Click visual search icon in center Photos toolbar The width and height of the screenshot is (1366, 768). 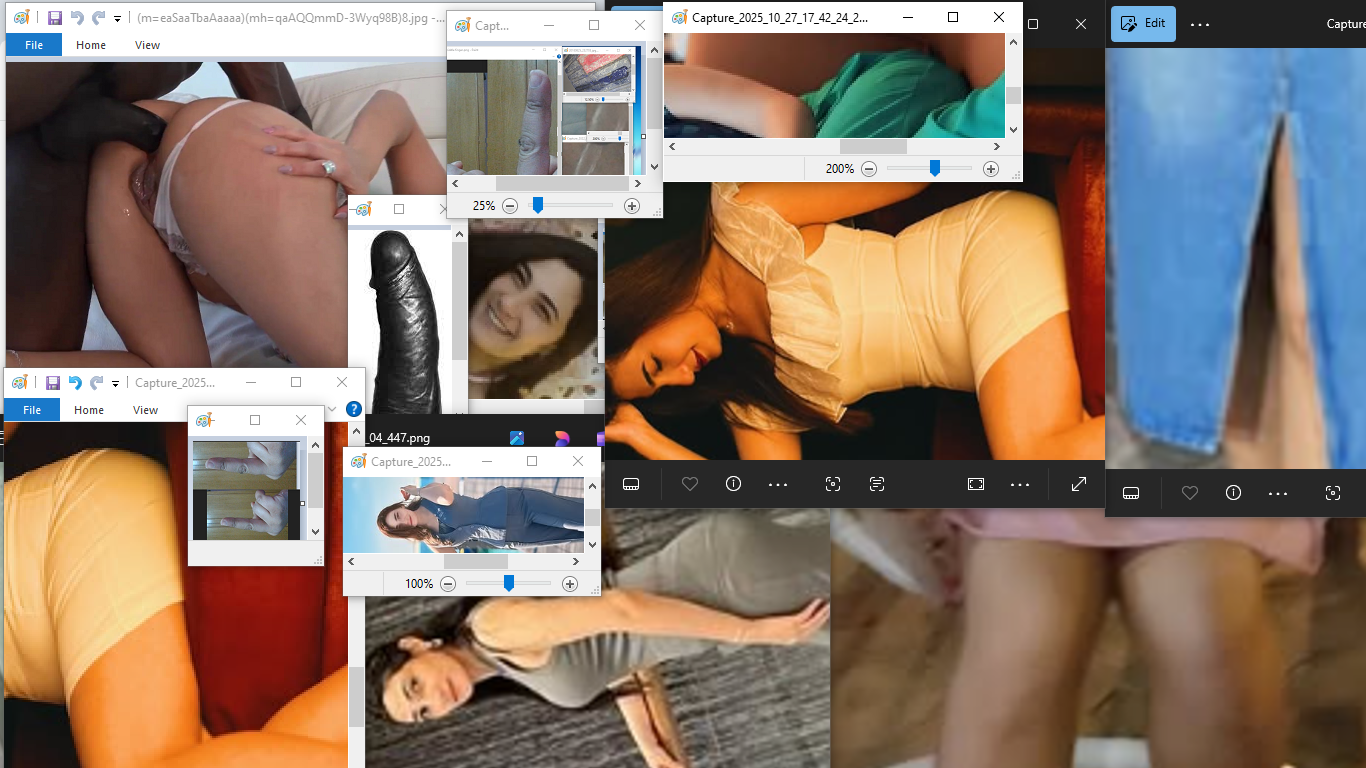pos(832,484)
